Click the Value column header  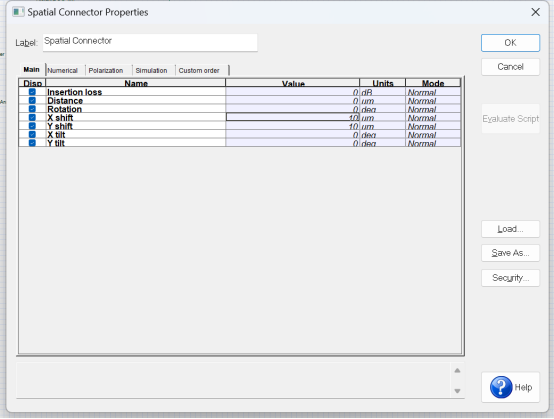click(293, 83)
